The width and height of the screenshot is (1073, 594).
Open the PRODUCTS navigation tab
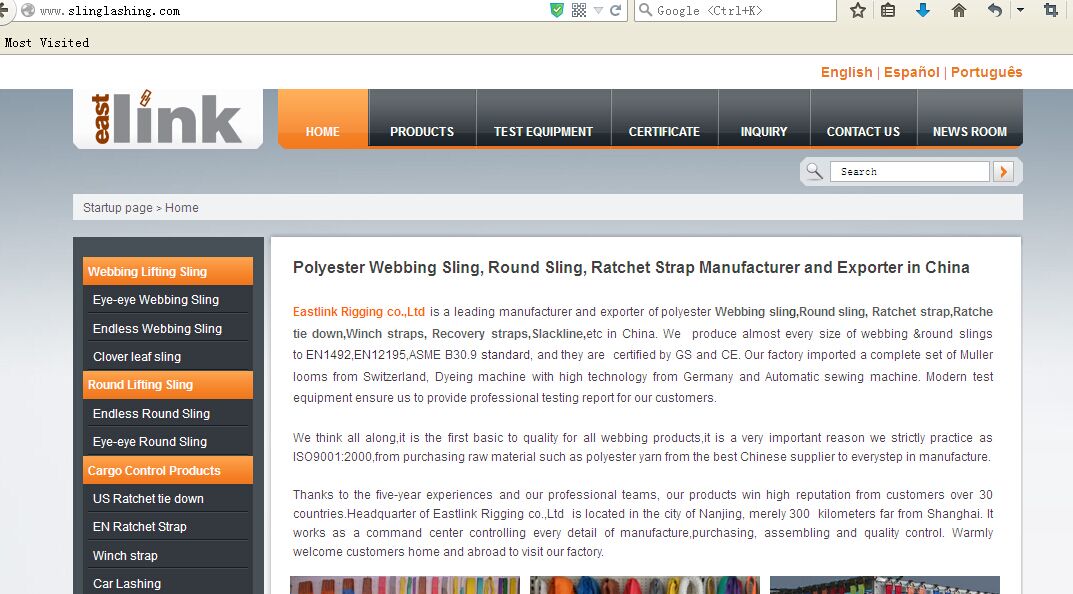tap(422, 118)
